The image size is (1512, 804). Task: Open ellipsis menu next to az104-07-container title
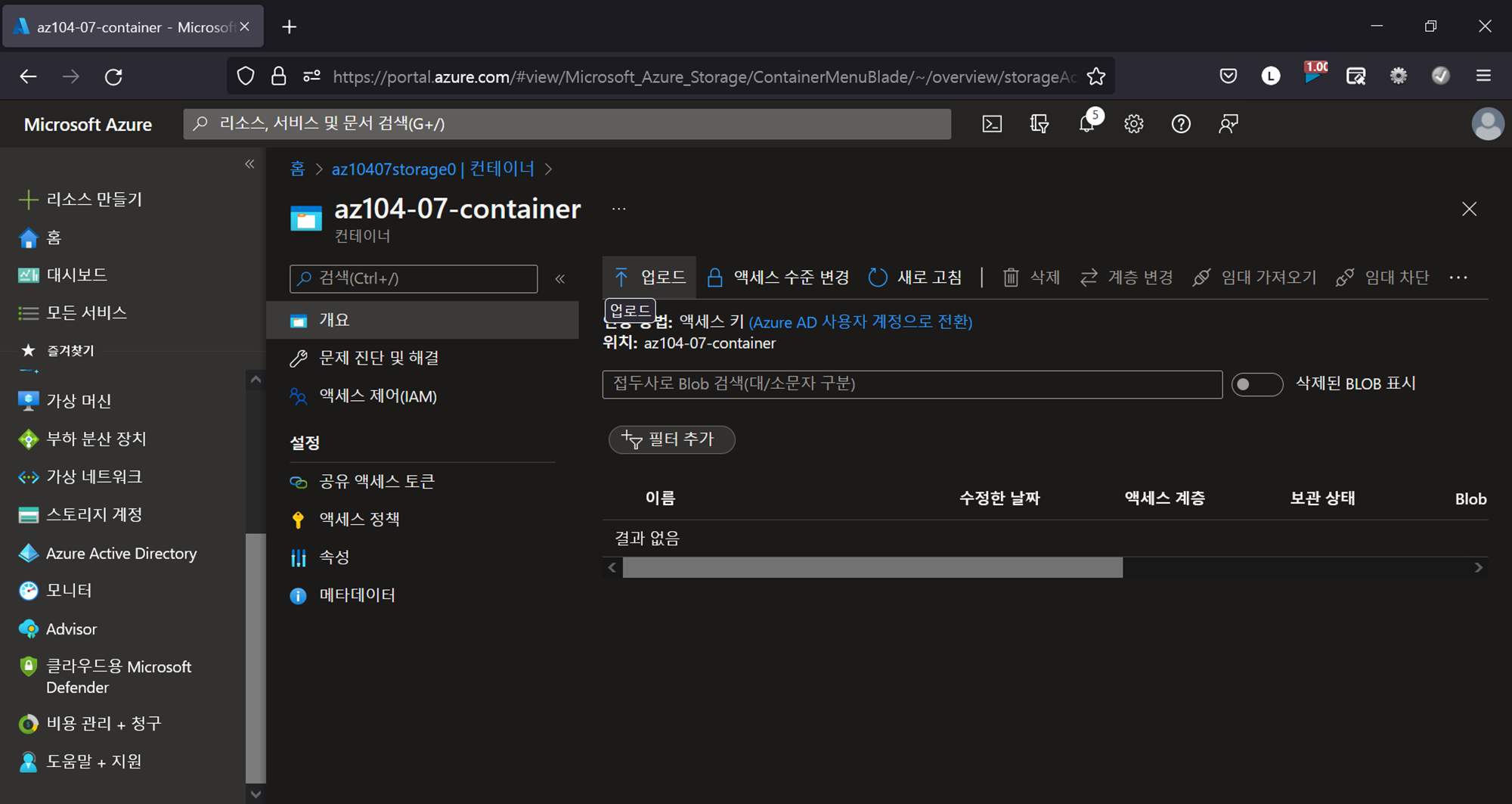tap(619, 209)
